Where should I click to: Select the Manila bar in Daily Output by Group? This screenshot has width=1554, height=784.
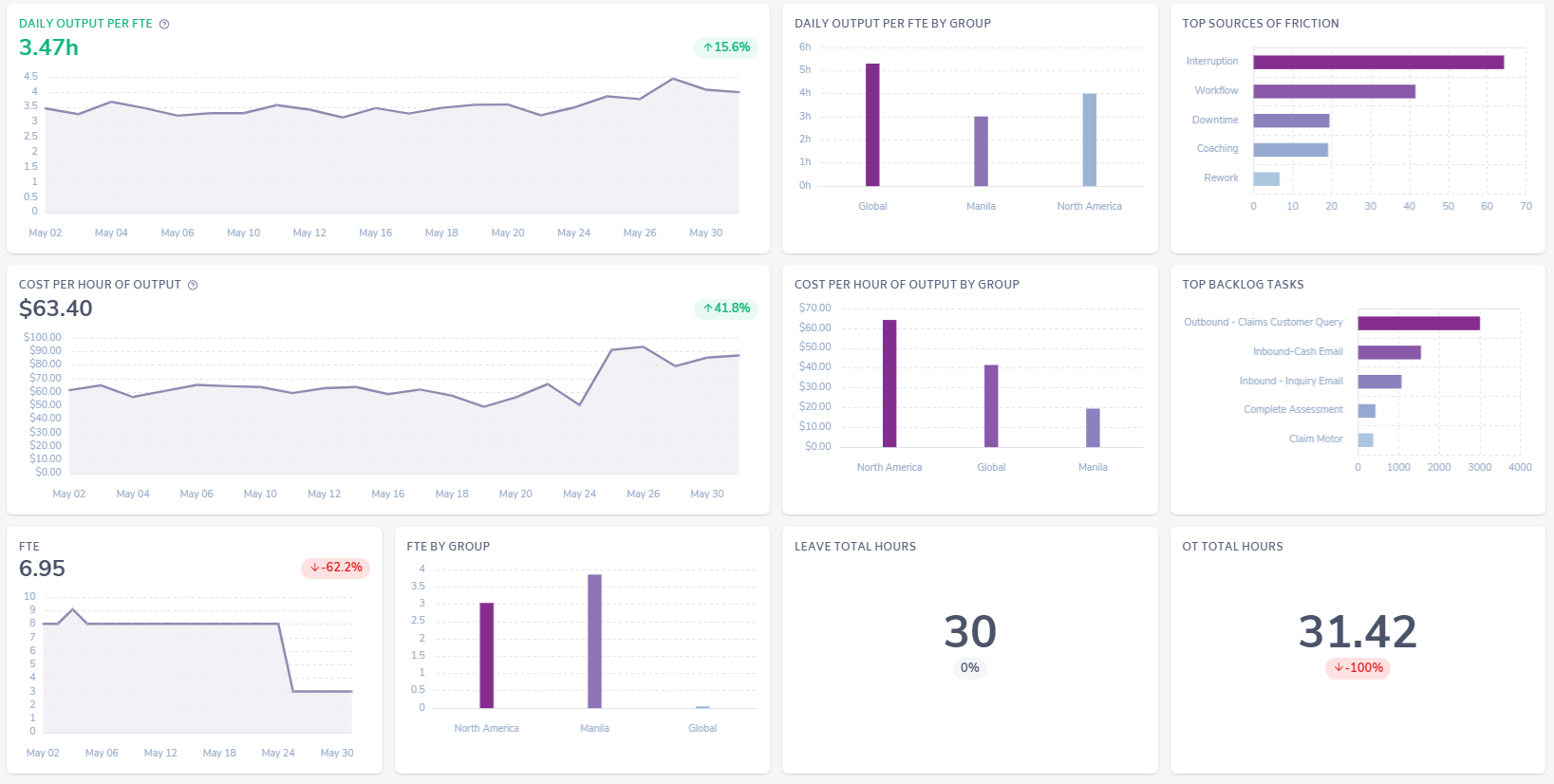pos(981,151)
